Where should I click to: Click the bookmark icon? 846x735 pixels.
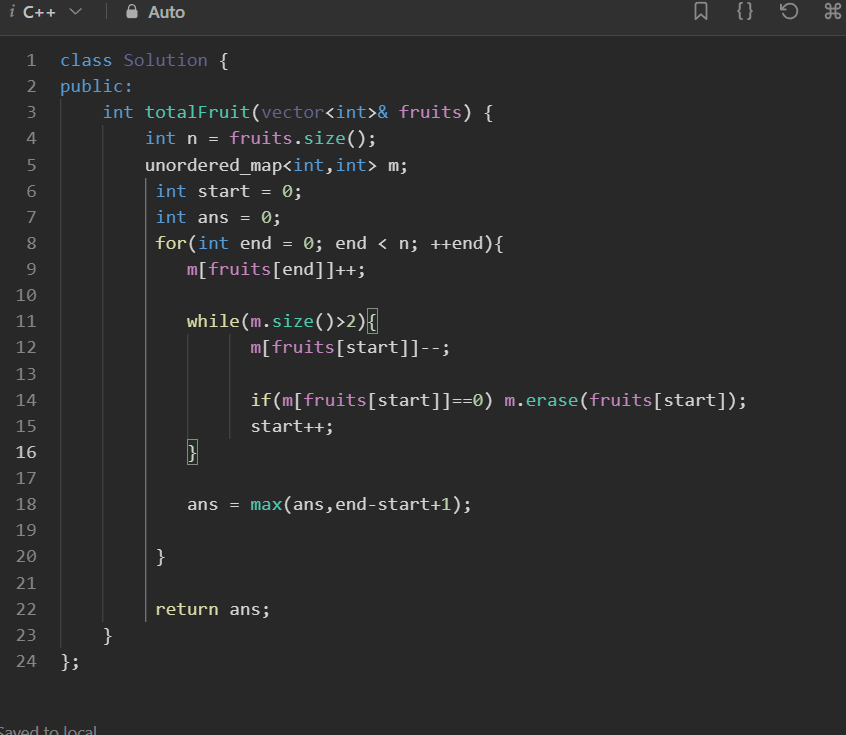pyautogui.click(x=701, y=11)
